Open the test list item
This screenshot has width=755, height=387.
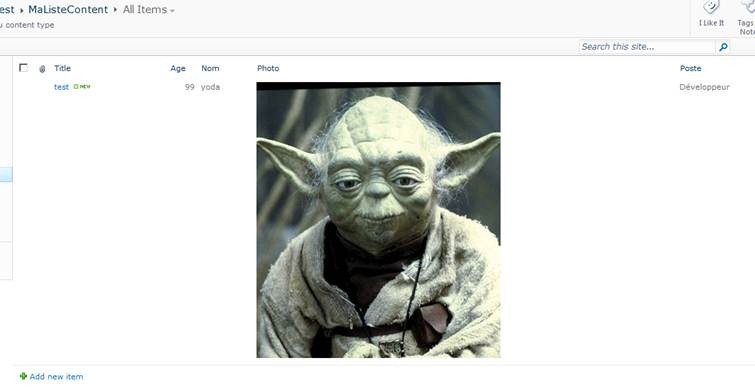62,87
